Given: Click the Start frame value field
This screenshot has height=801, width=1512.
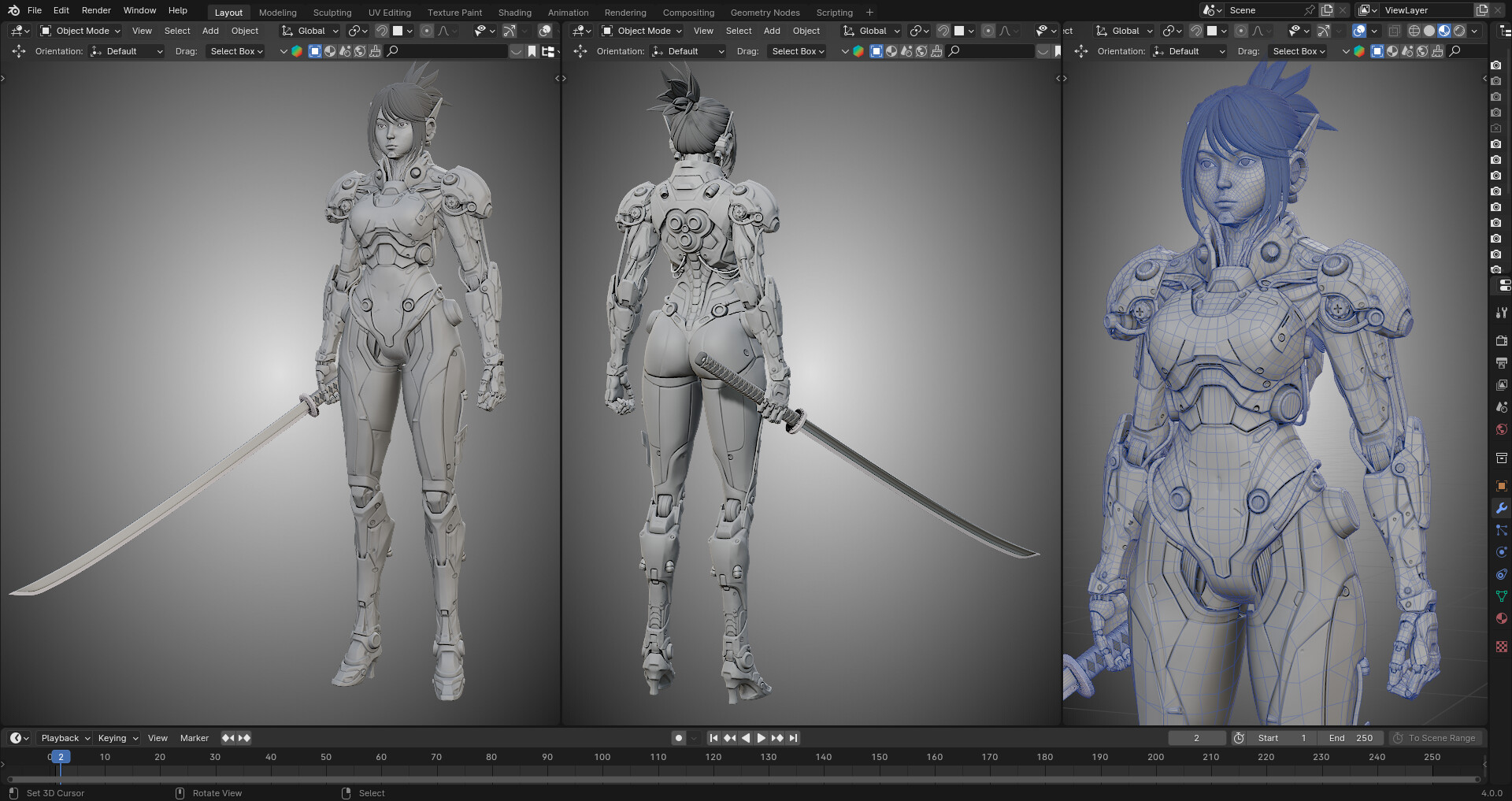Looking at the screenshot, I should 1281,738.
